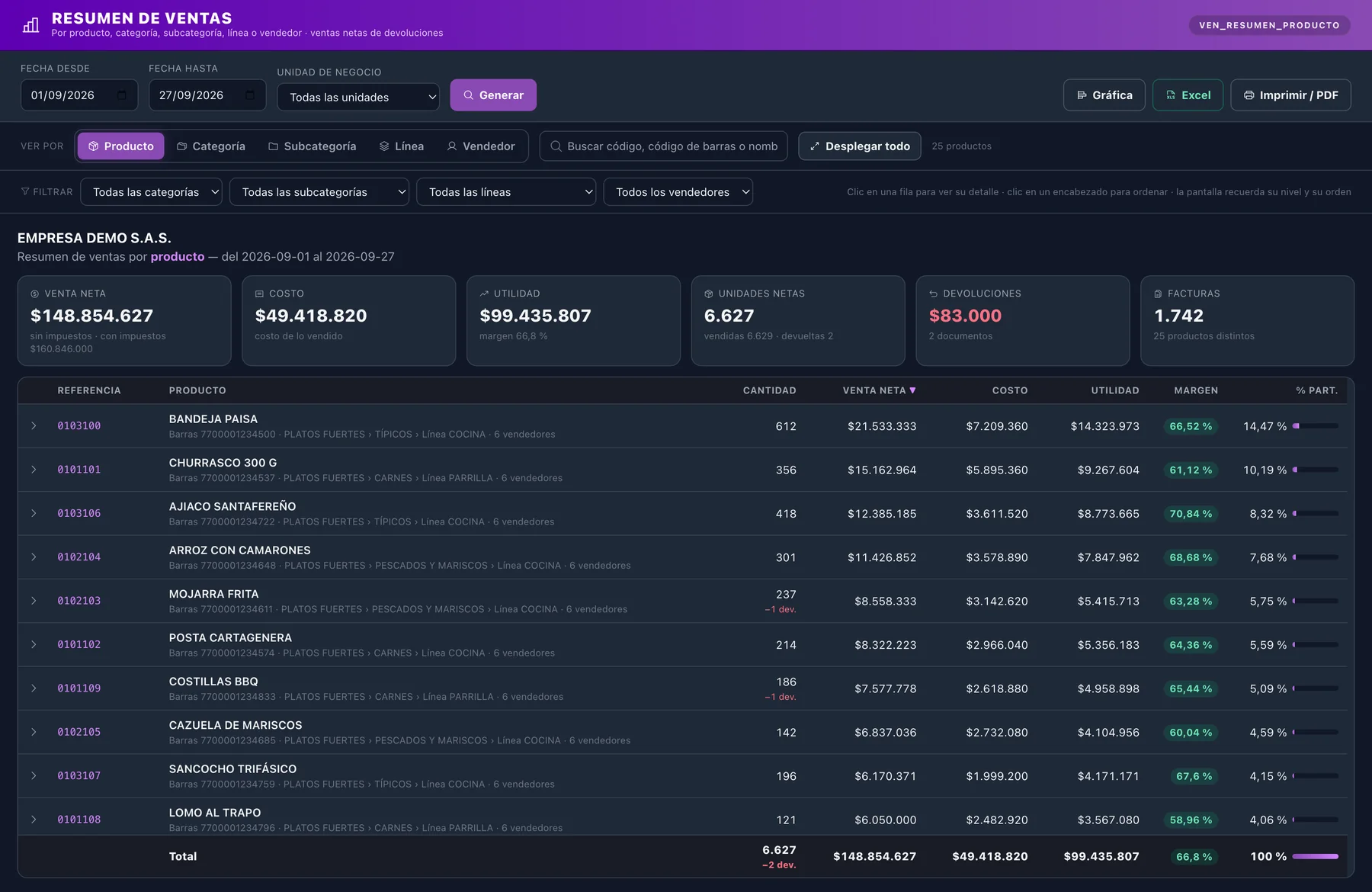1372x892 pixels.
Task: Open Todos los vendedores filter
Action: 678,192
